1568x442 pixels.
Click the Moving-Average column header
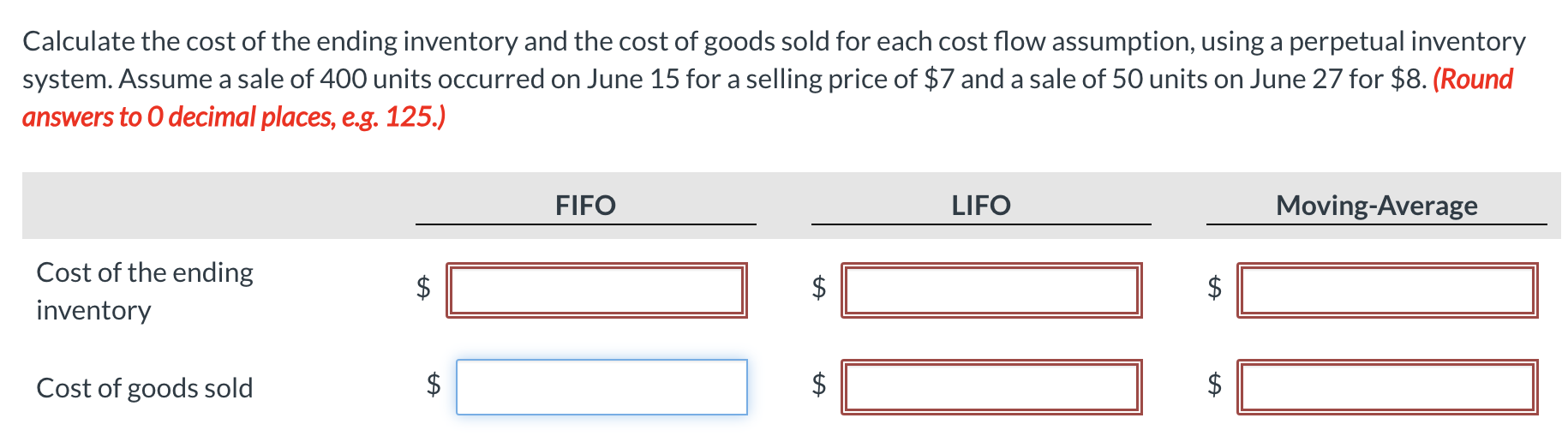click(x=1376, y=206)
